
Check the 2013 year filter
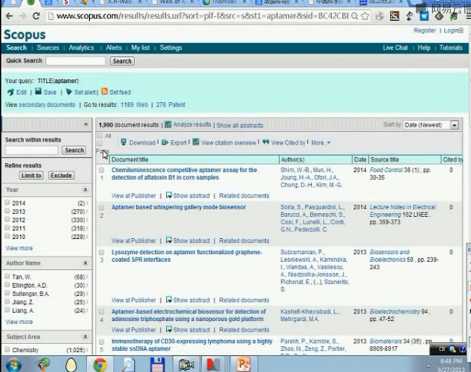pos(7,211)
